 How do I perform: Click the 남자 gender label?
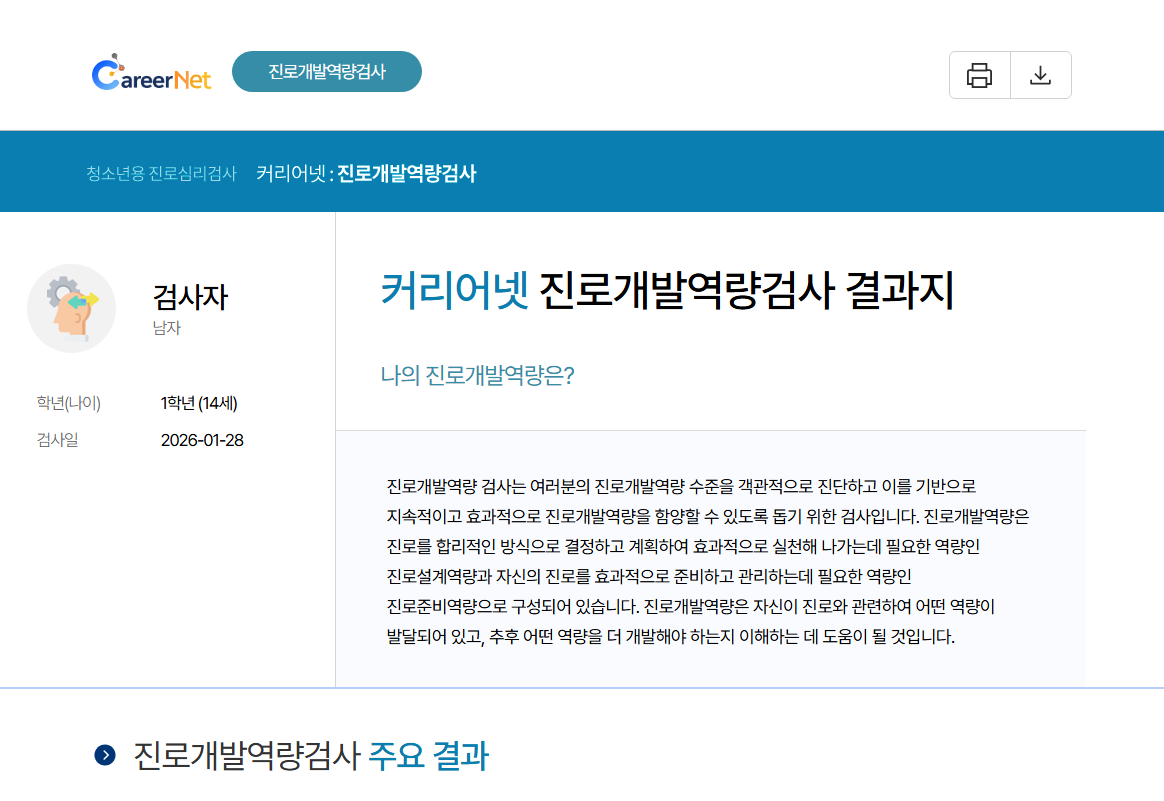(166, 328)
